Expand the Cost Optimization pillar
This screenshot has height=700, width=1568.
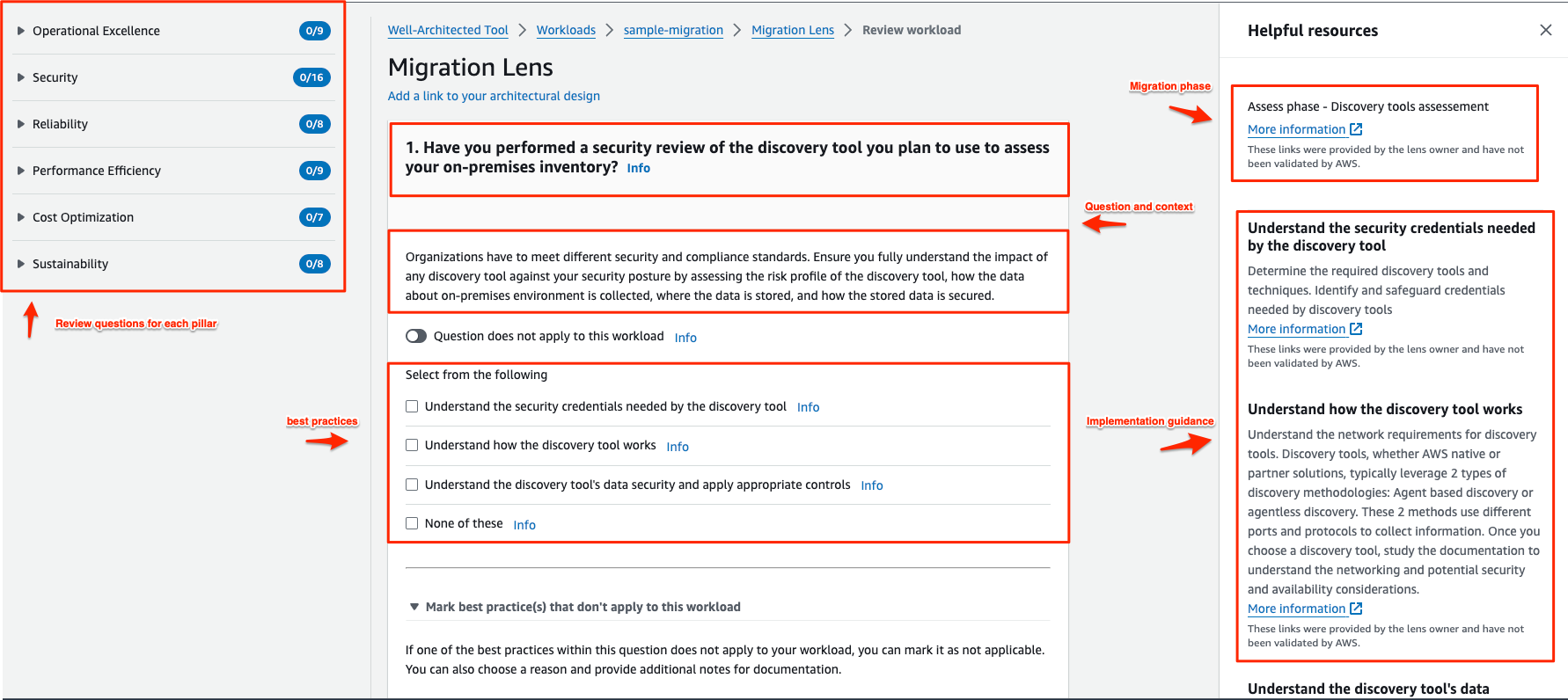(21, 217)
